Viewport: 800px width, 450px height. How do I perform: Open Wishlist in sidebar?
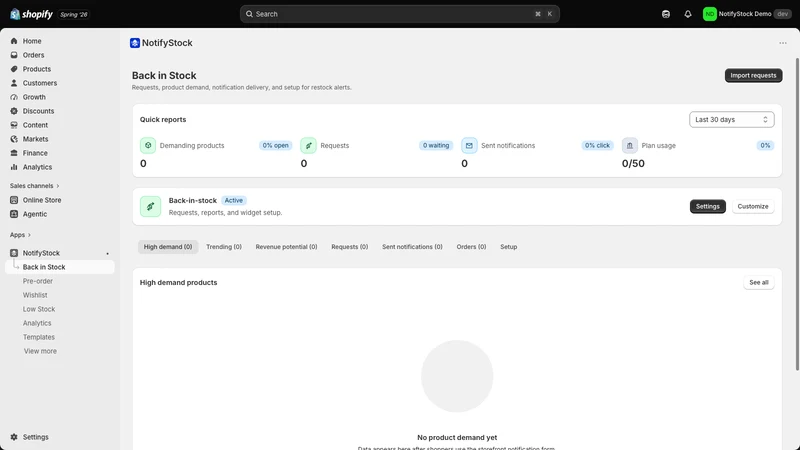35,295
